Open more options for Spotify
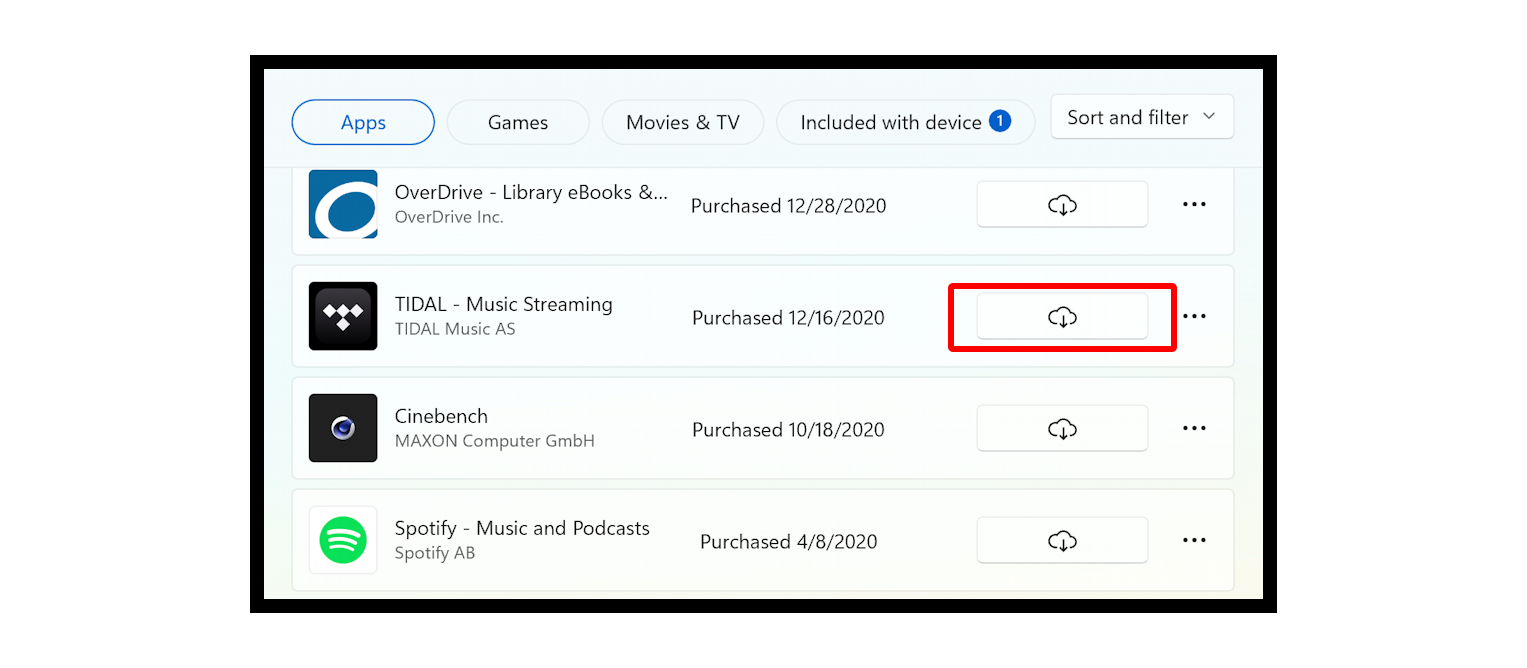 point(1194,540)
